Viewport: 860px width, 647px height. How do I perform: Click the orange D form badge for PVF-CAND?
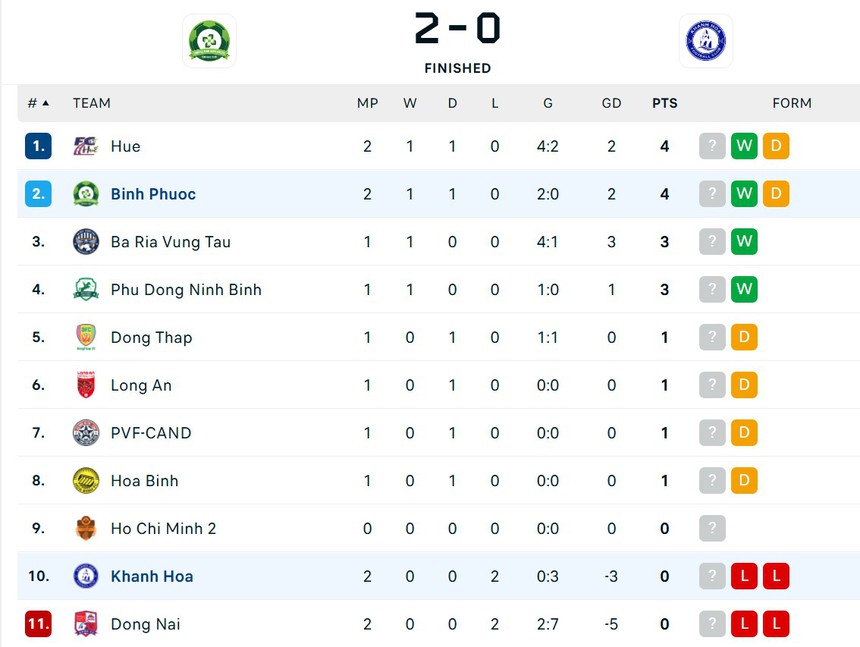point(744,433)
